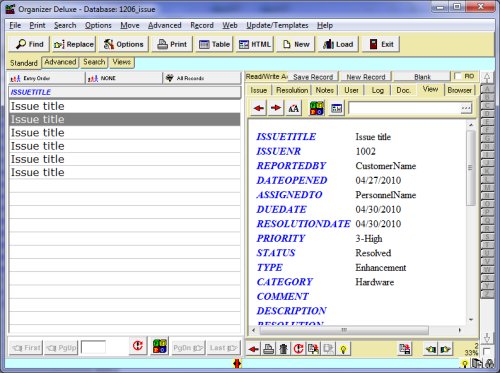Click lightbulb icon in bottom record toolbar
The image size is (500, 373).
pyautogui.click(x=343, y=349)
